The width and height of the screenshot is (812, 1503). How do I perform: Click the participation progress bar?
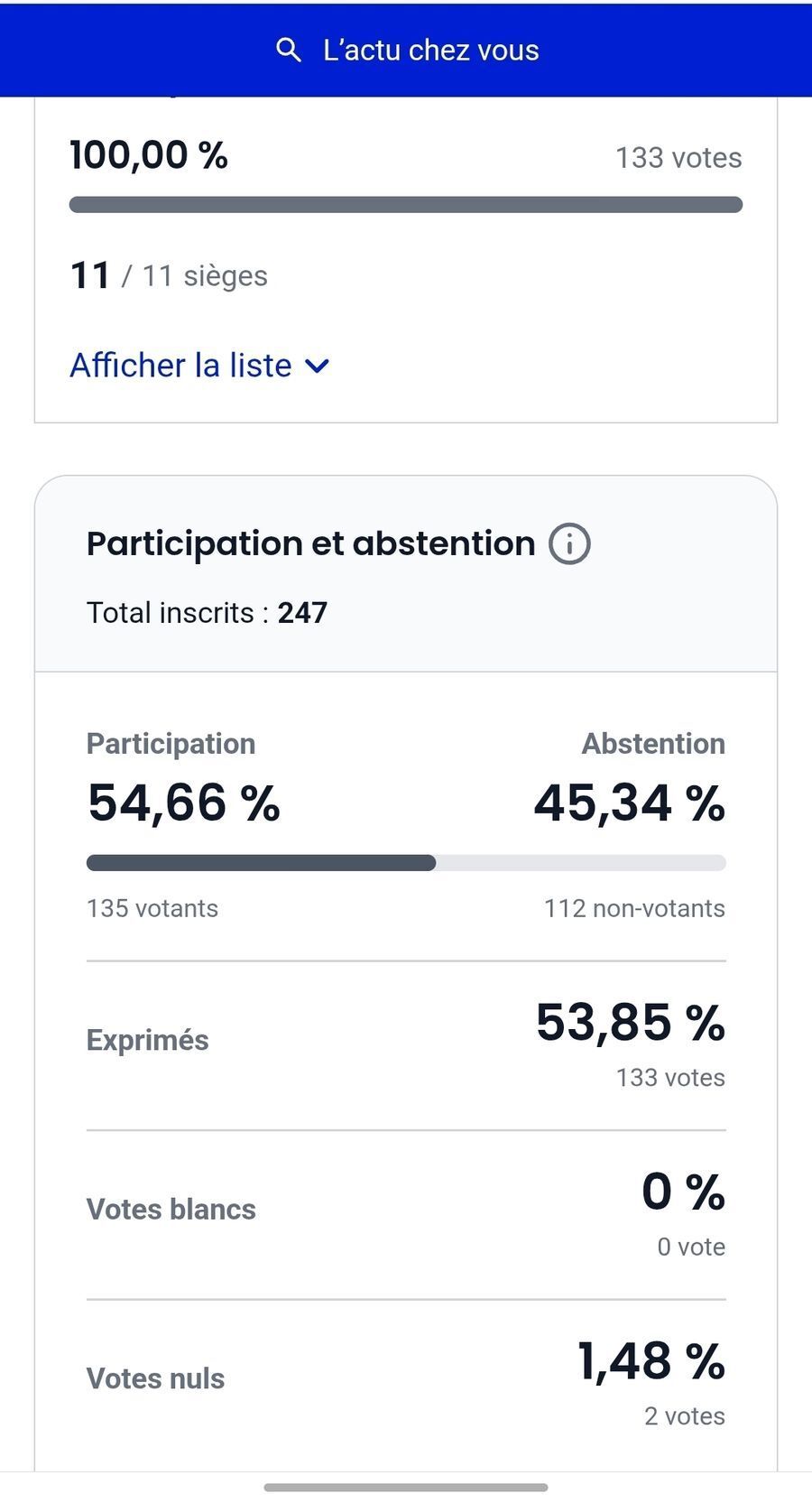pyautogui.click(x=405, y=863)
